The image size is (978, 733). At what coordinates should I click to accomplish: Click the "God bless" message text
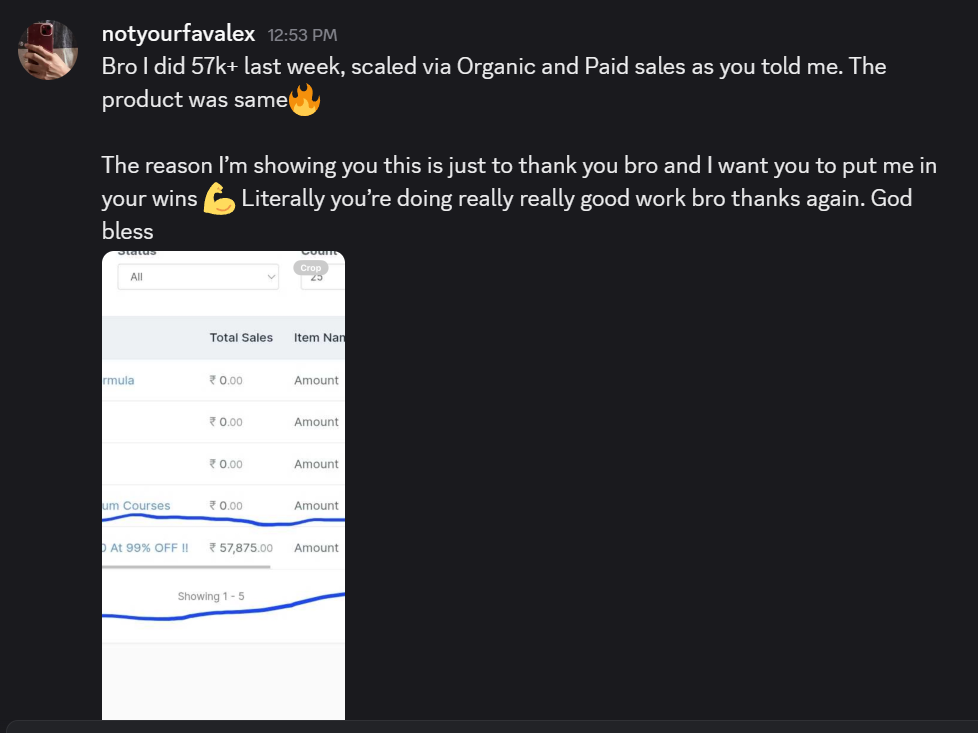click(x=128, y=231)
